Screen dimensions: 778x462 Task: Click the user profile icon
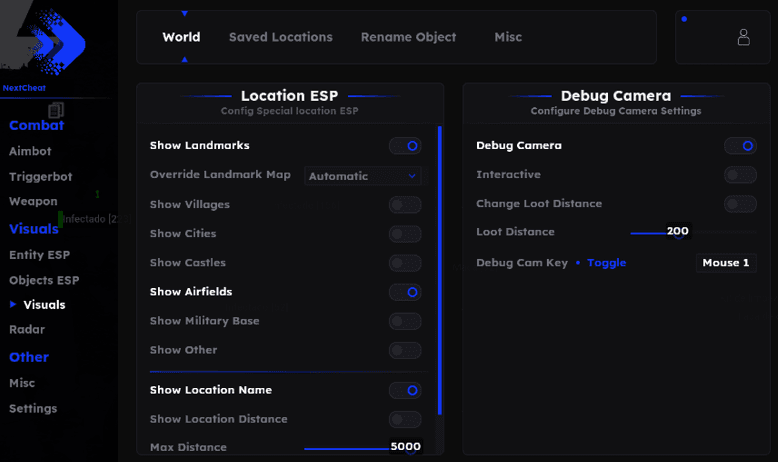point(743,37)
